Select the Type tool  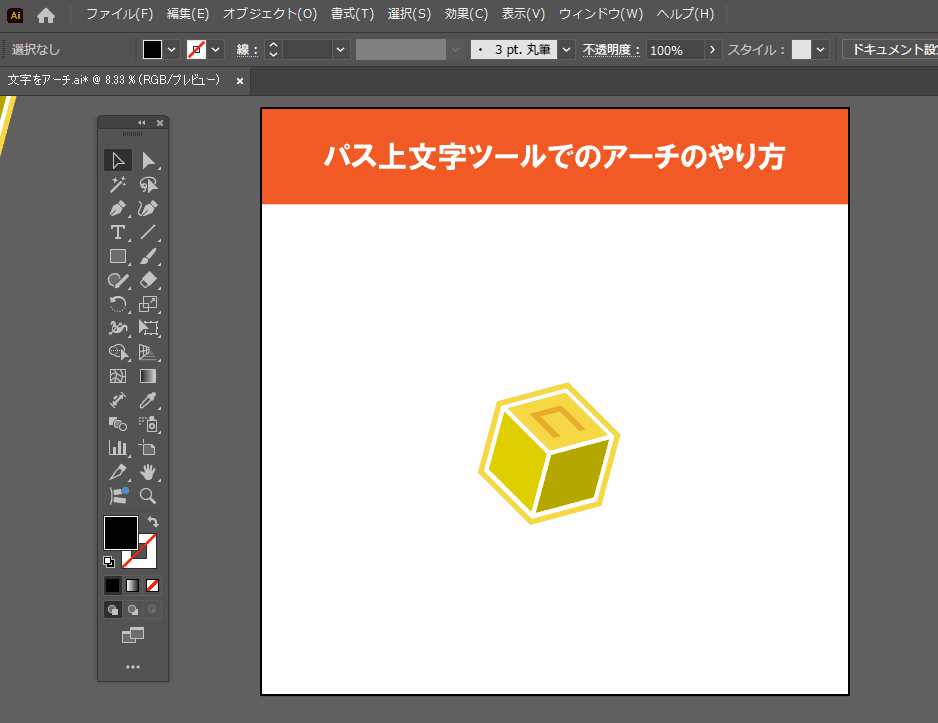pos(118,233)
